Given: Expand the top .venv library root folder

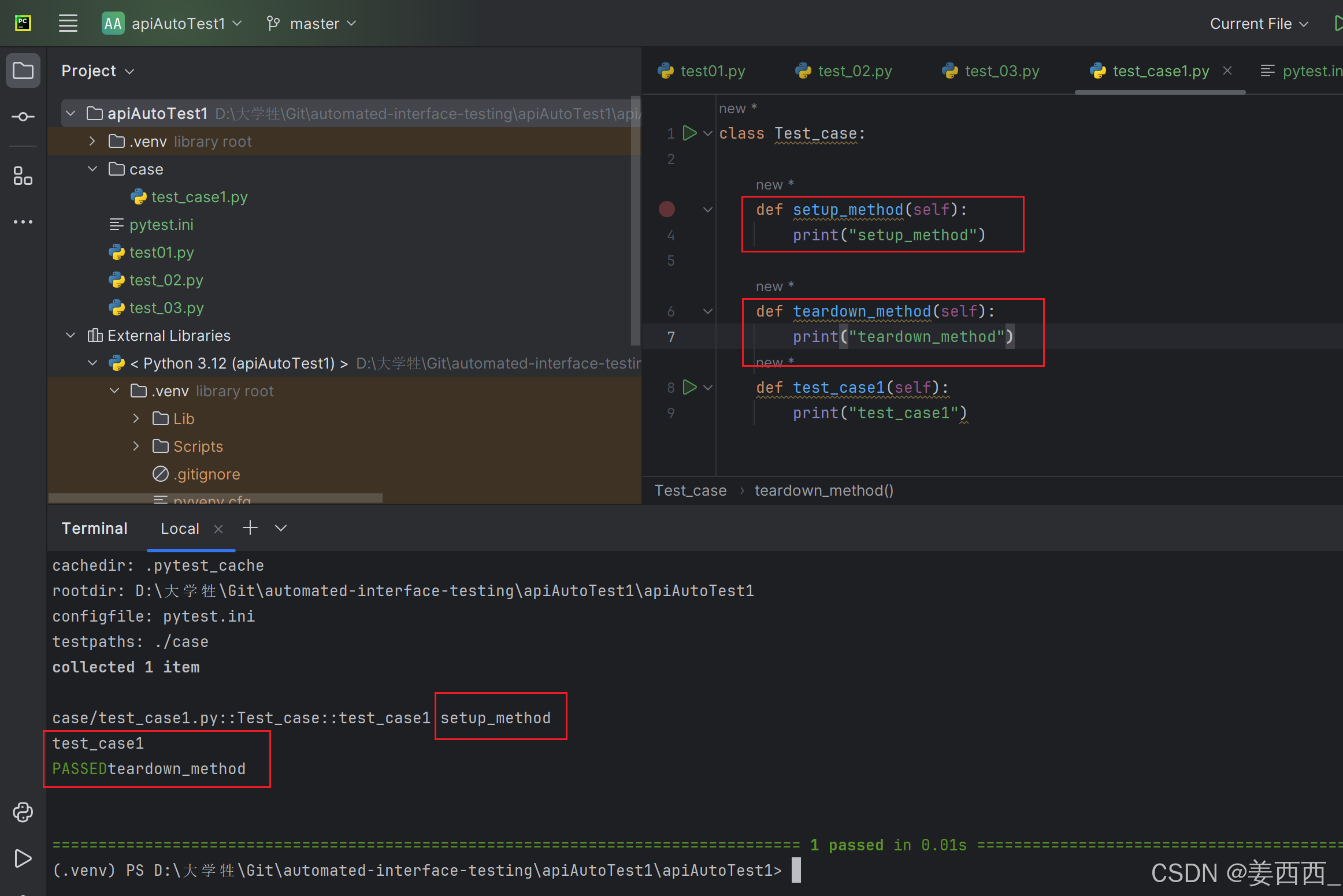Looking at the screenshot, I should point(92,141).
